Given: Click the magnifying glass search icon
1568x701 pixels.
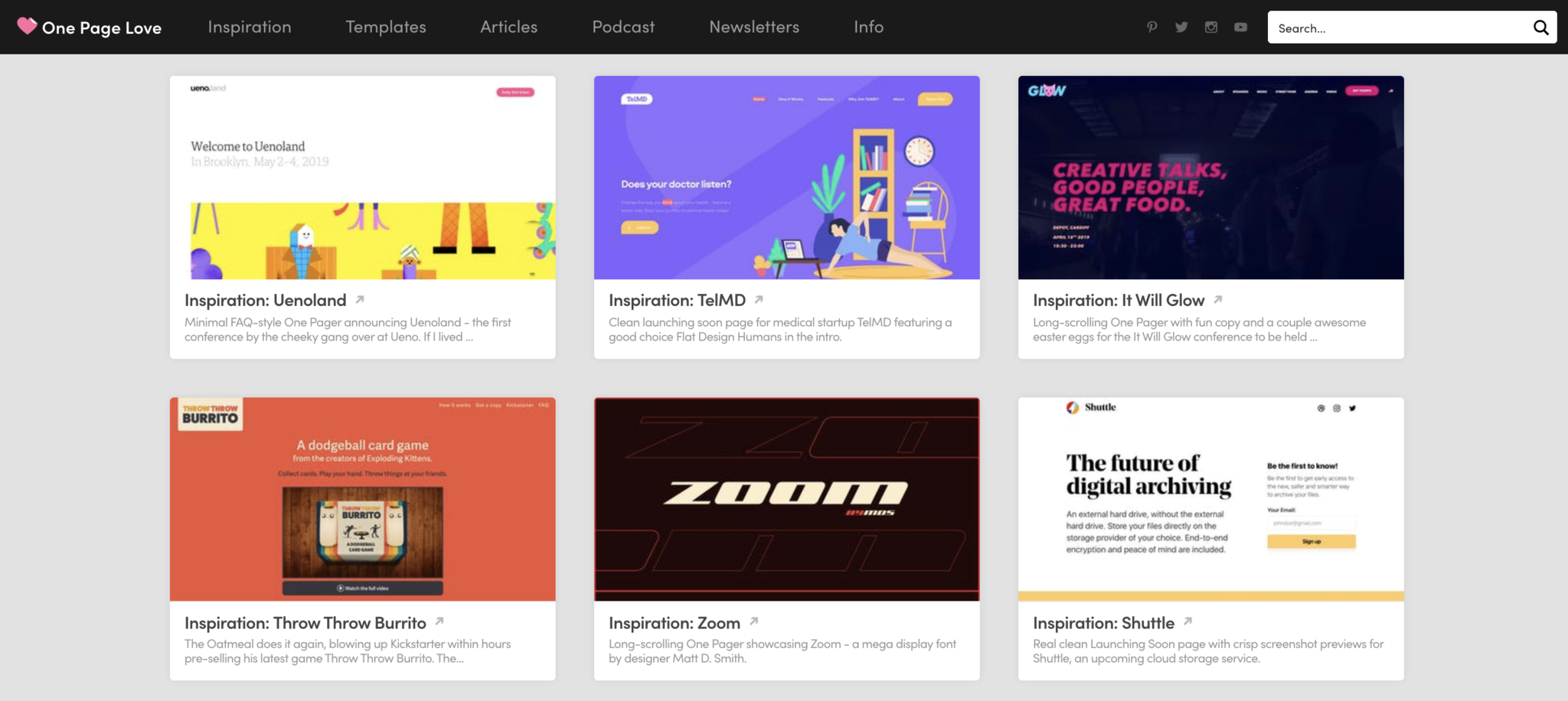Looking at the screenshot, I should tap(1540, 28).
